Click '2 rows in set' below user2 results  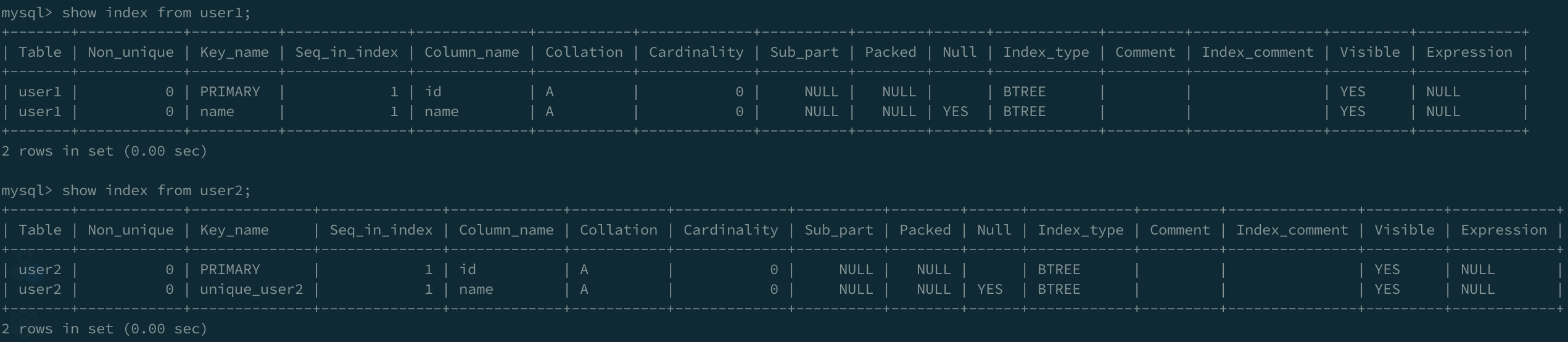point(104,329)
